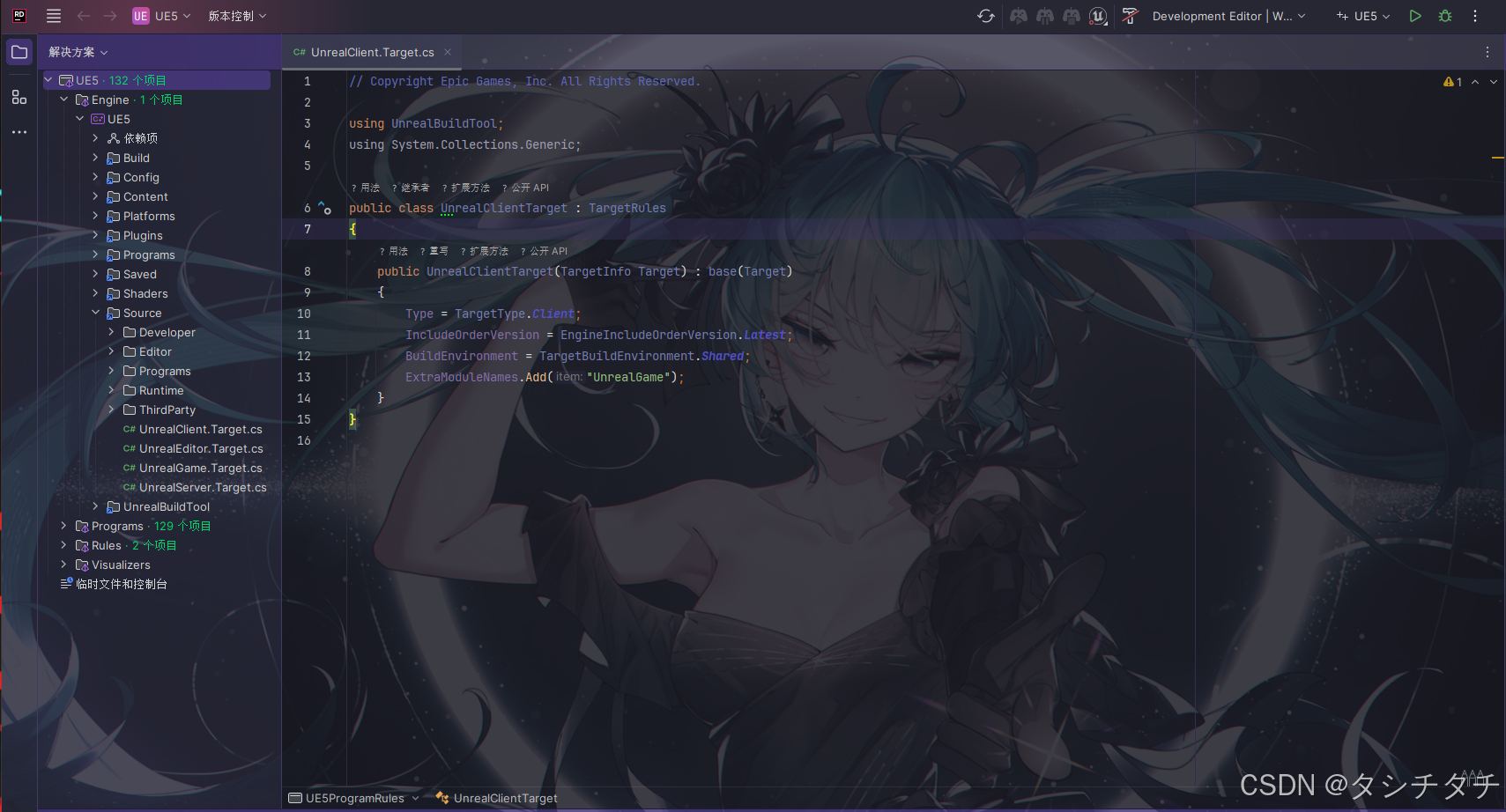This screenshot has width=1506, height=812.
Task: Click the Rider RD logo icon
Action: pyautogui.click(x=19, y=16)
